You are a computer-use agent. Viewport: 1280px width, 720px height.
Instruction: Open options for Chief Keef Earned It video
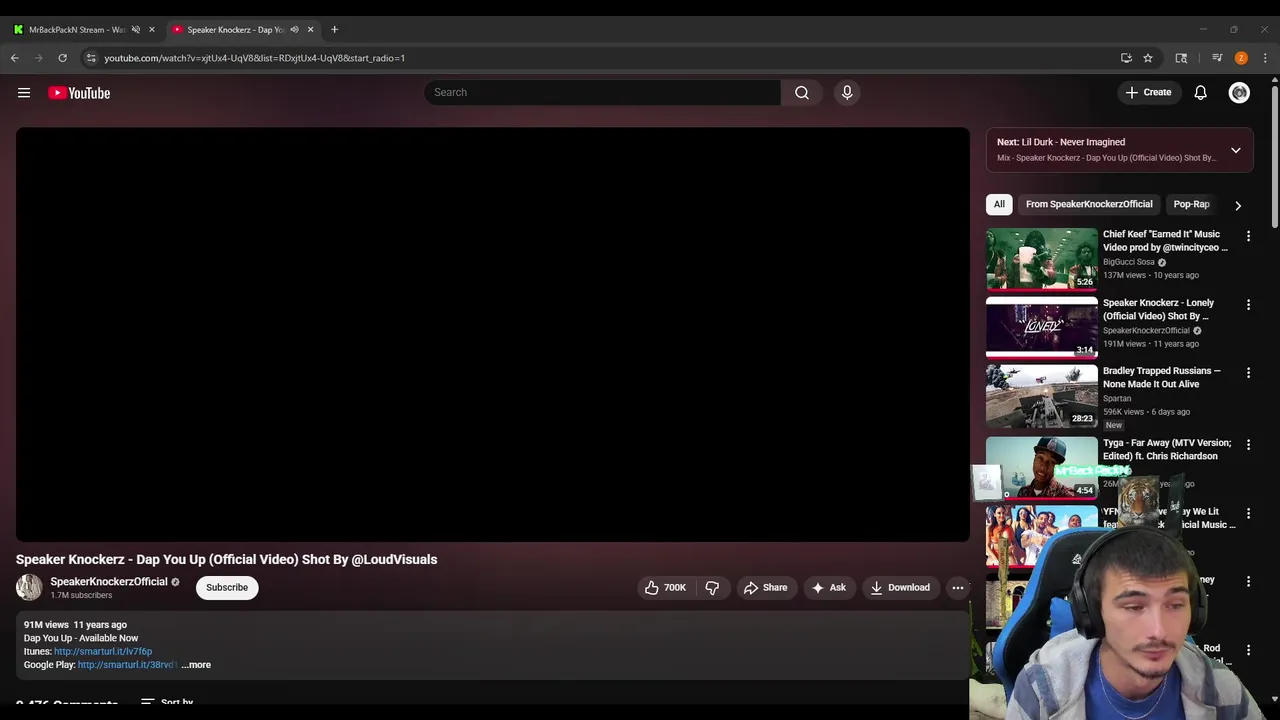tap(1248, 236)
